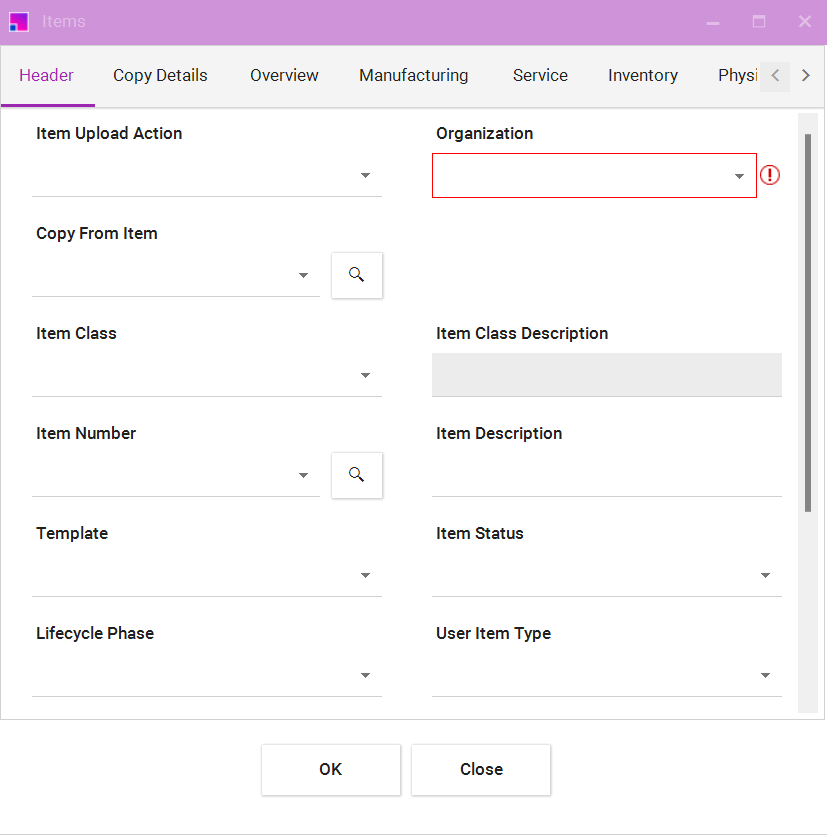Click the red error icon next to Organization
Viewport: 827px width, 835px height.
(x=769, y=175)
